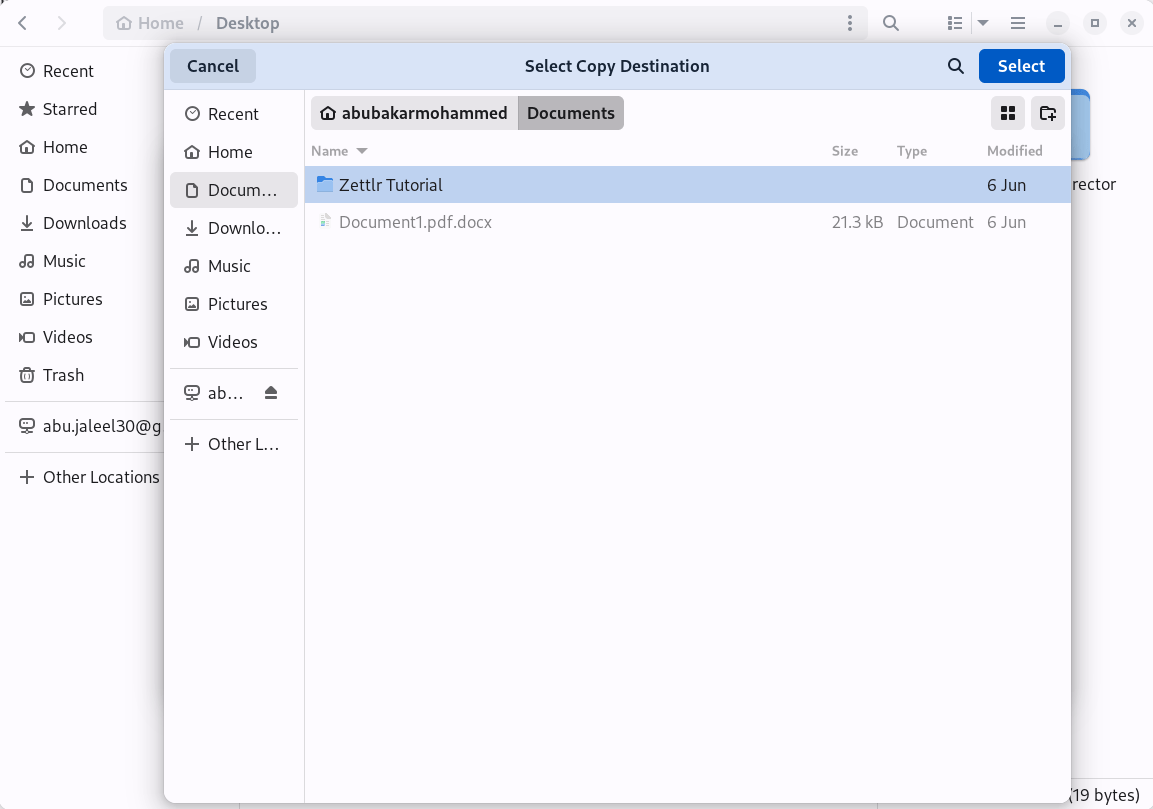Open the hamburger menu in Files titlebar

[1017, 22]
